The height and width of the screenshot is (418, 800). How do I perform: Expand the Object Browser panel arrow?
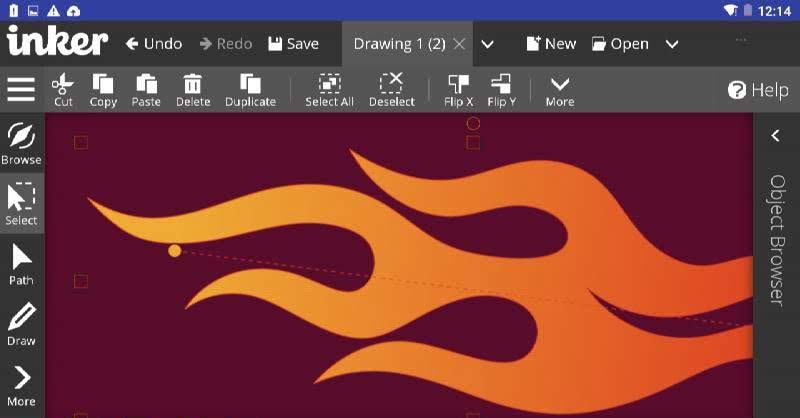click(x=775, y=135)
